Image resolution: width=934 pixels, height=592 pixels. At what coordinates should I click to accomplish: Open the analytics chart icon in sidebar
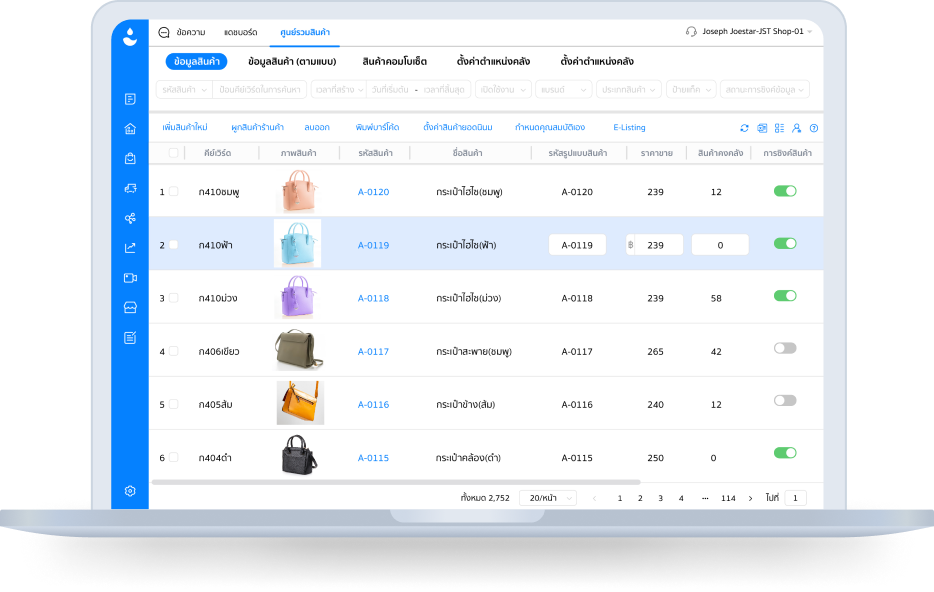coord(130,248)
